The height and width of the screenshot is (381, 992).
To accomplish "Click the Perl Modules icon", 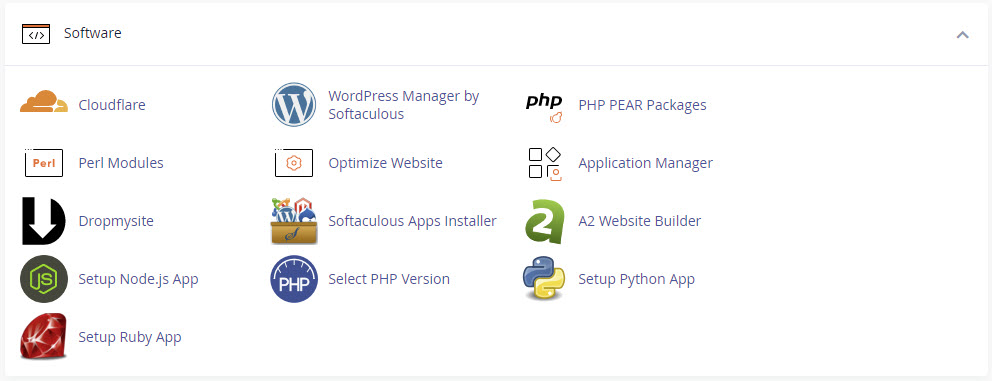I will click(x=44, y=163).
